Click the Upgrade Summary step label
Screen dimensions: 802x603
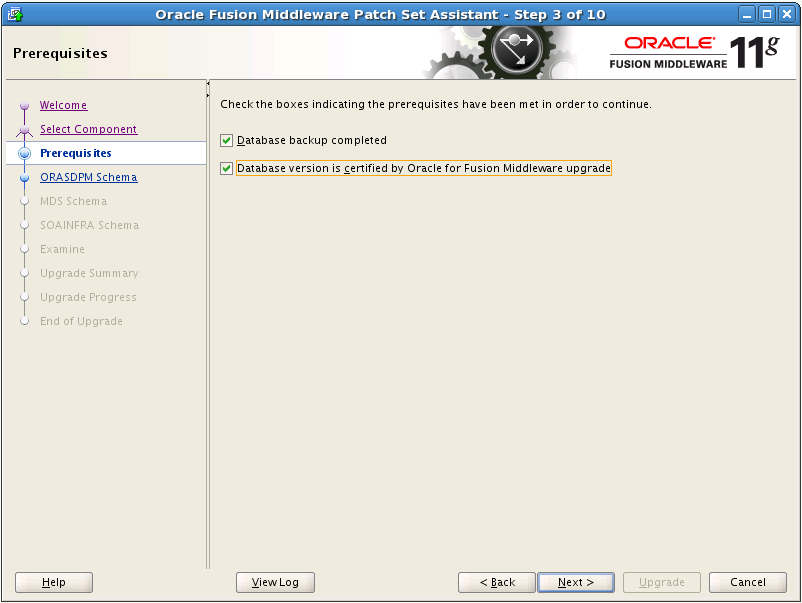point(89,274)
